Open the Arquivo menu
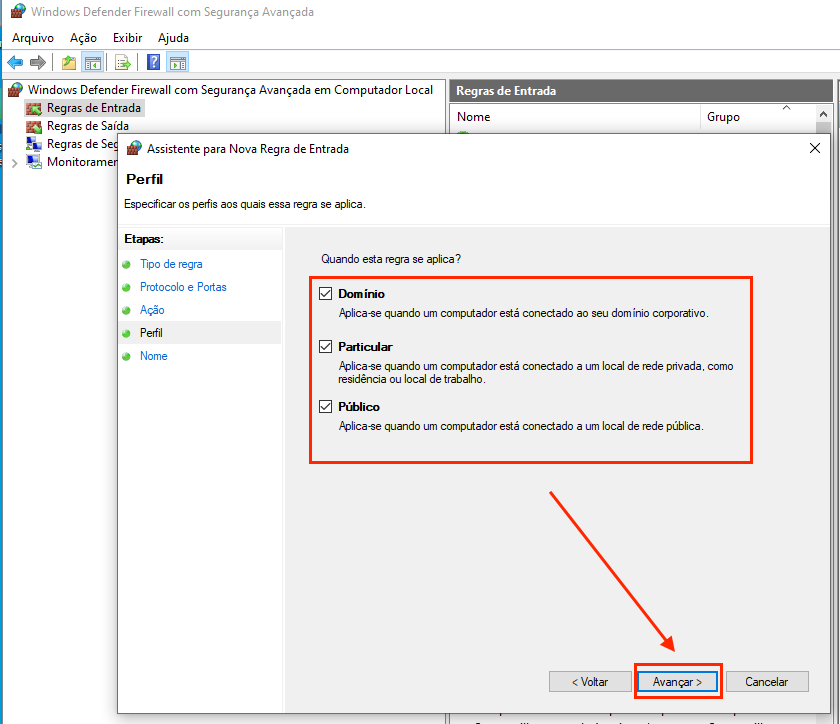 point(33,38)
